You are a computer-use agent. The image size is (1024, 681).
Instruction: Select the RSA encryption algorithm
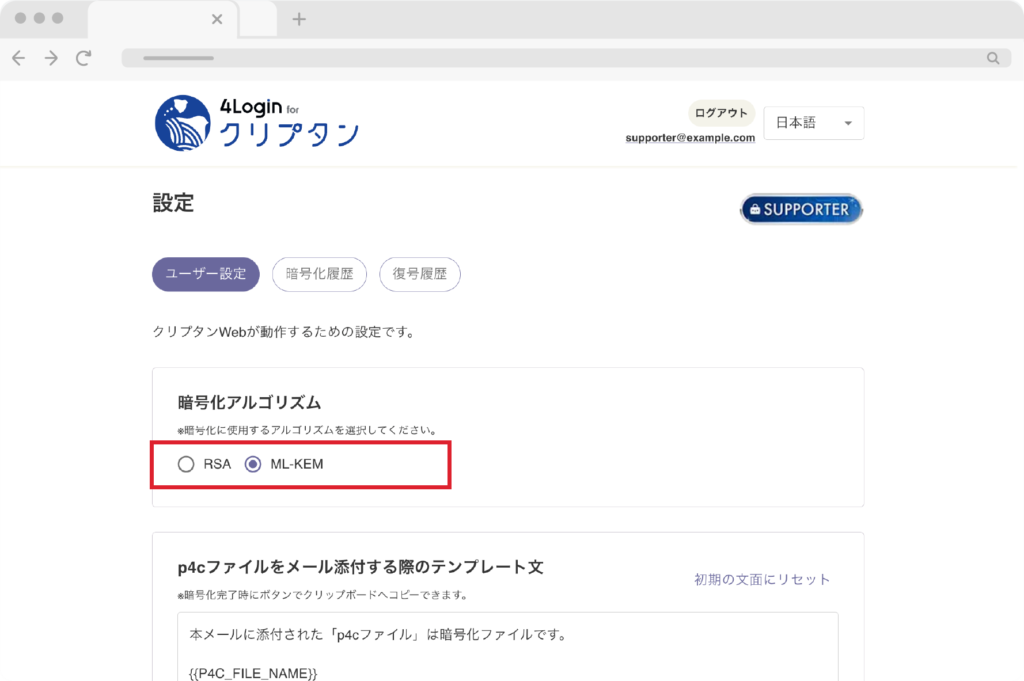pos(186,464)
